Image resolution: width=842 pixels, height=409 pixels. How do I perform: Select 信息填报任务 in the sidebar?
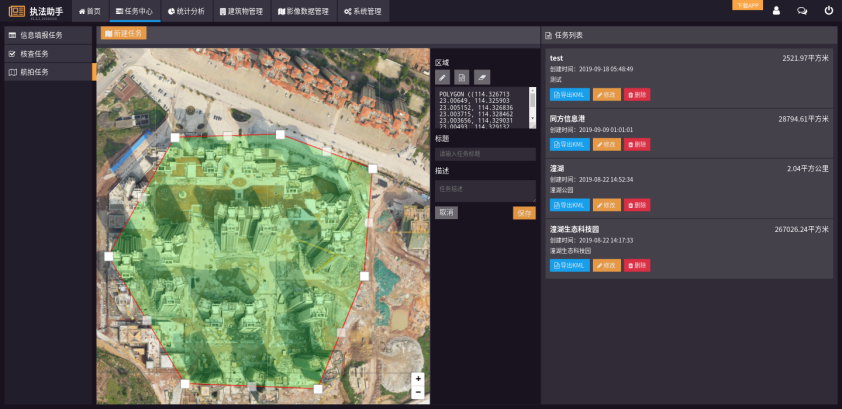(40, 35)
